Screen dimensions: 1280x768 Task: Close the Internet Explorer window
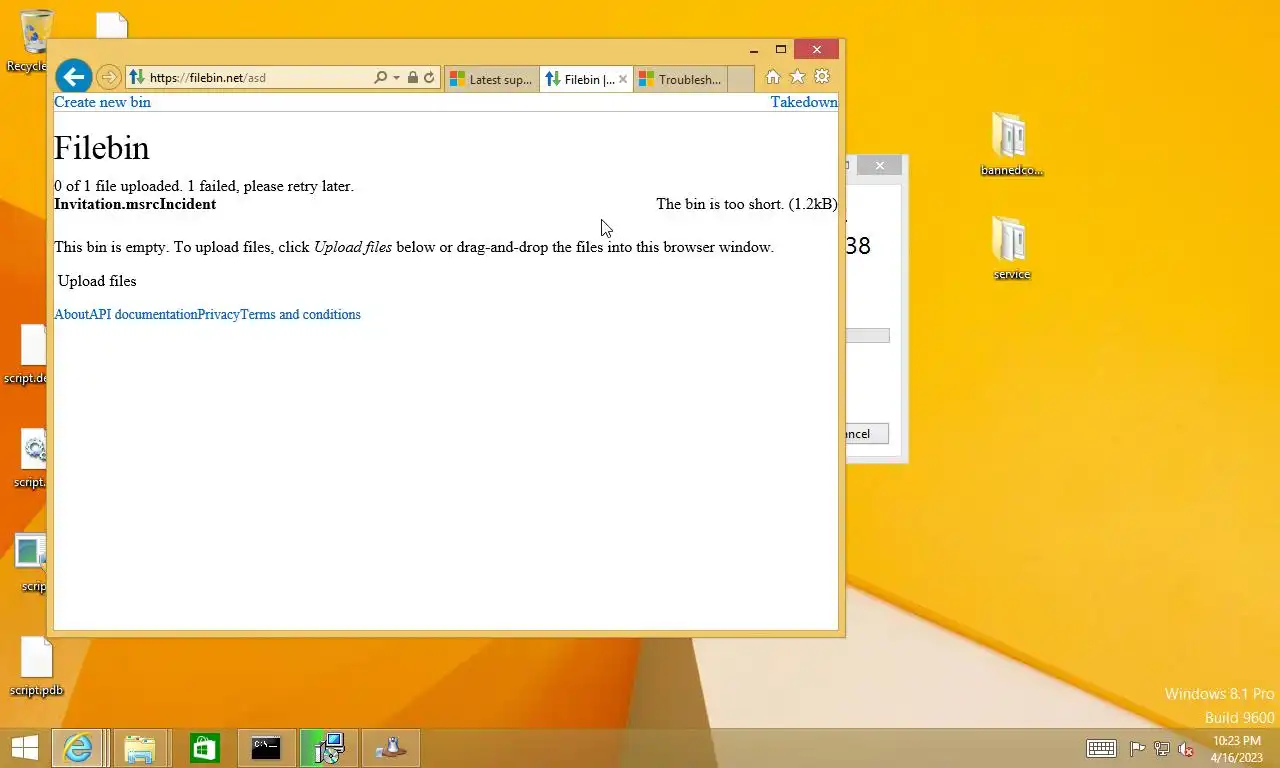point(817,50)
